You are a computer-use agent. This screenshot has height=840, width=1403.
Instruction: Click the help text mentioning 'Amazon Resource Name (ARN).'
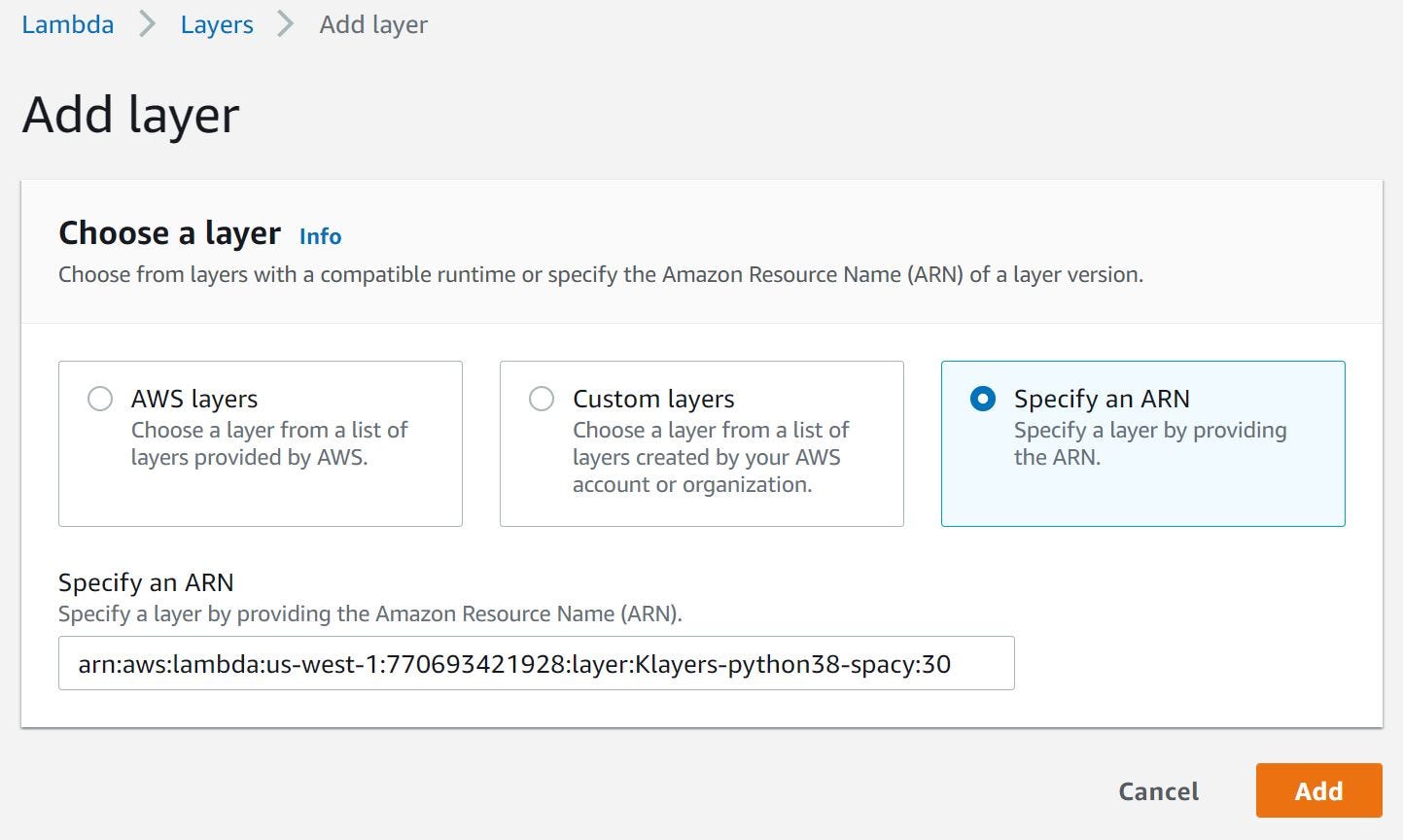369,613
